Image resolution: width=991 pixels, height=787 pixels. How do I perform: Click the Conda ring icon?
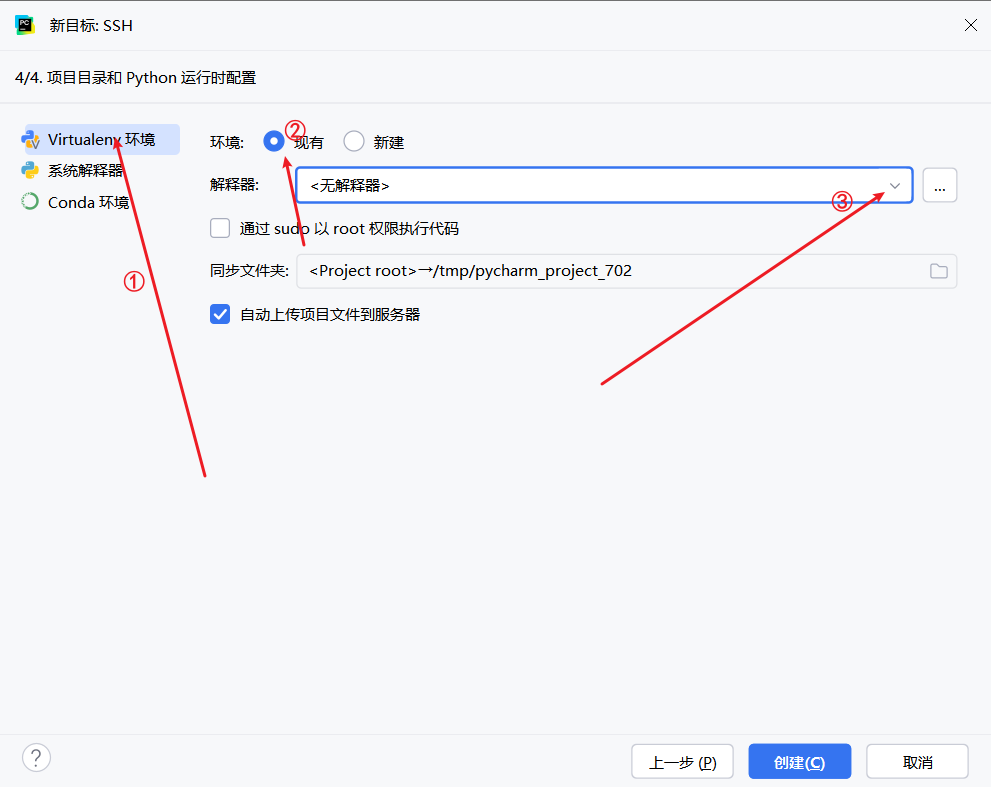[x=30, y=202]
